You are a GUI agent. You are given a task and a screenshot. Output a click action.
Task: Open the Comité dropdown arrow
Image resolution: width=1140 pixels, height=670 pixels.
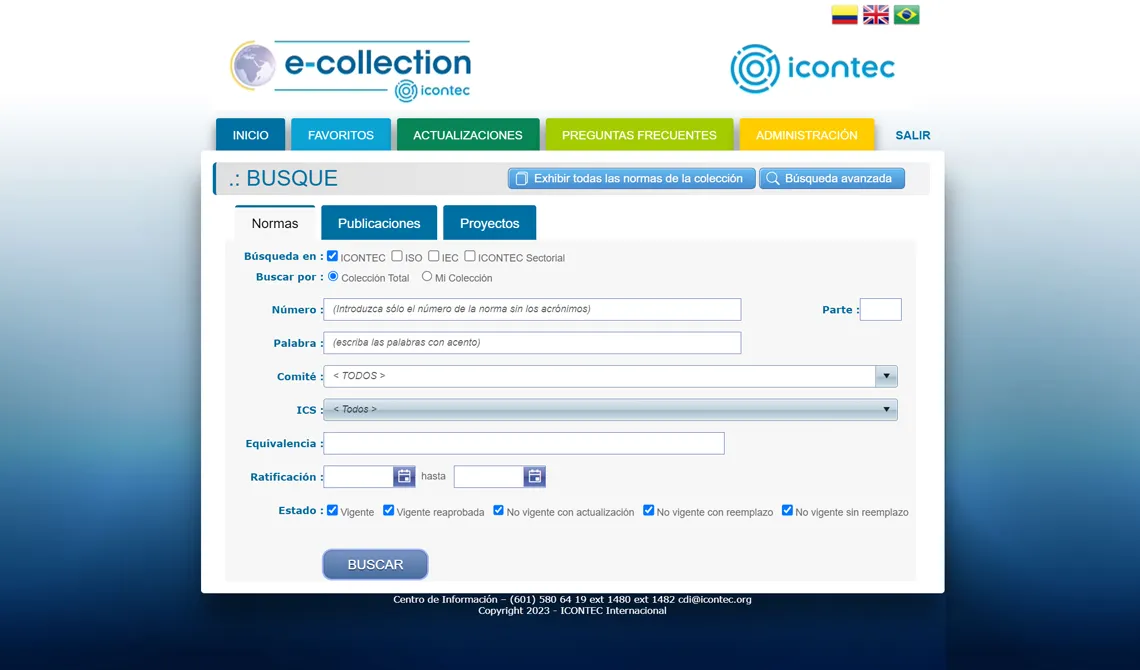[886, 376]
